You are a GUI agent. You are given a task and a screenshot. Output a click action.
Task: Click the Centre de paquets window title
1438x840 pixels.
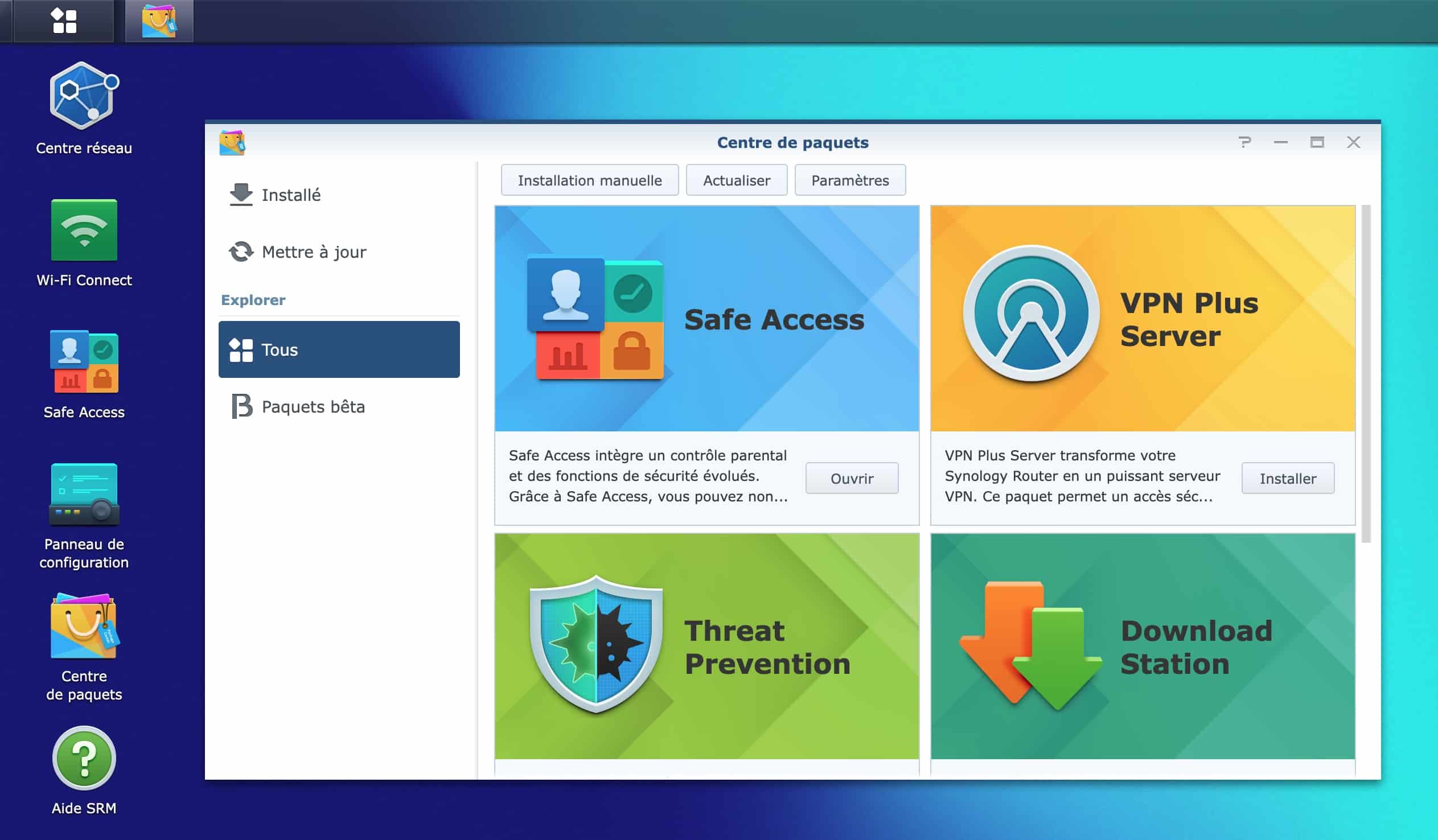point(792,142)
